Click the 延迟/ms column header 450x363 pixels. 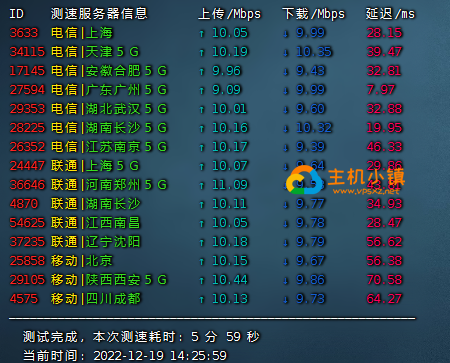click(390, 14)
